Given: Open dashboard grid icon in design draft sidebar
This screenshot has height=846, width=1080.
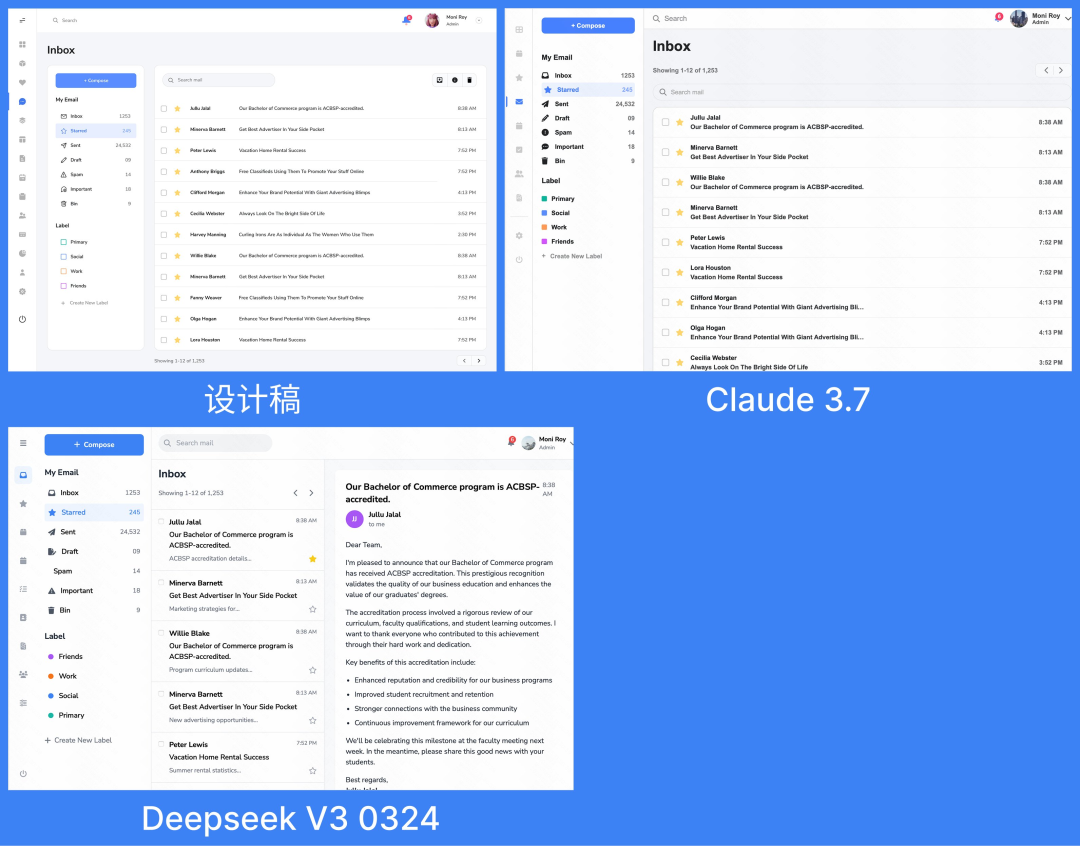Looking at the screenshot, I should pos(22,44).
